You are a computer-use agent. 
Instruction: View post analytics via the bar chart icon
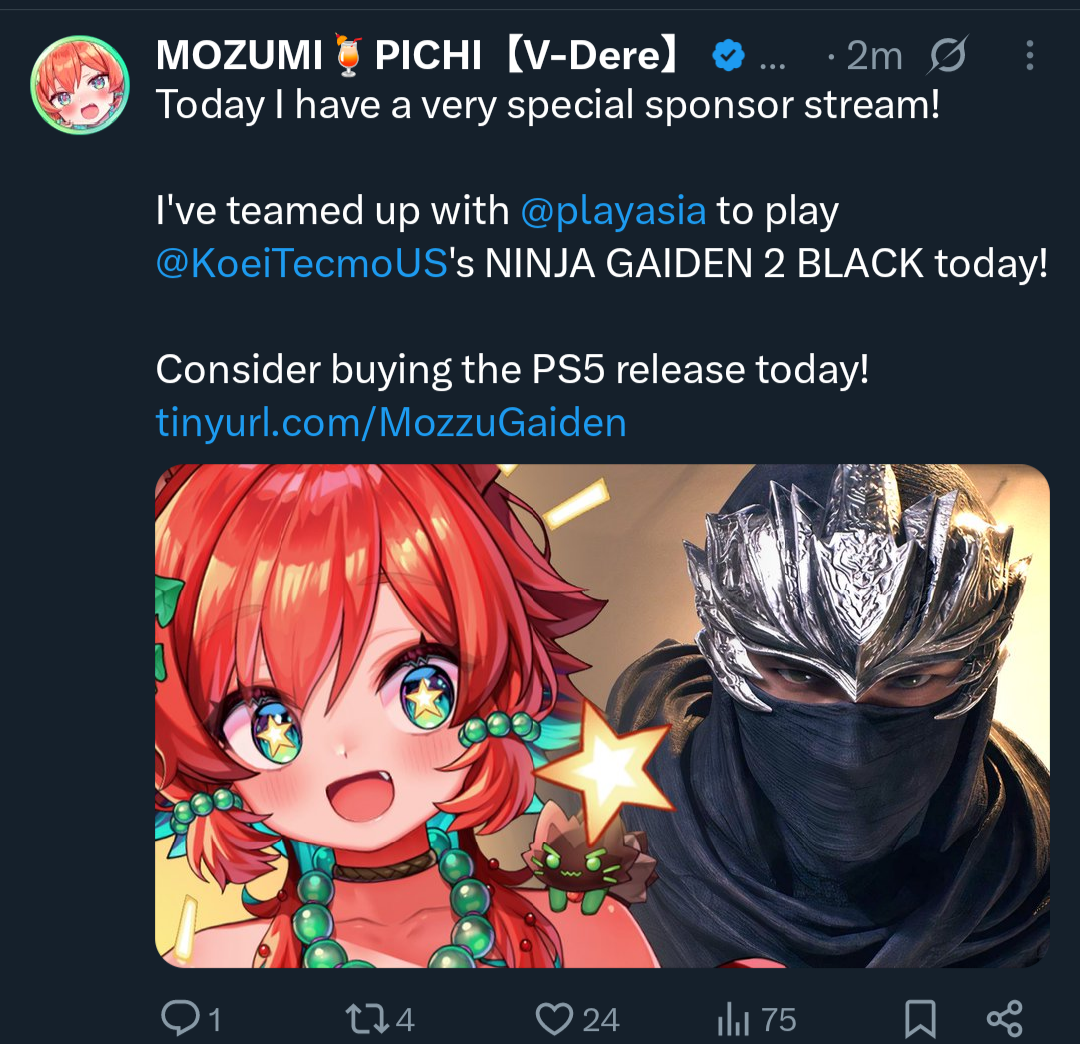pos(733,1020)
